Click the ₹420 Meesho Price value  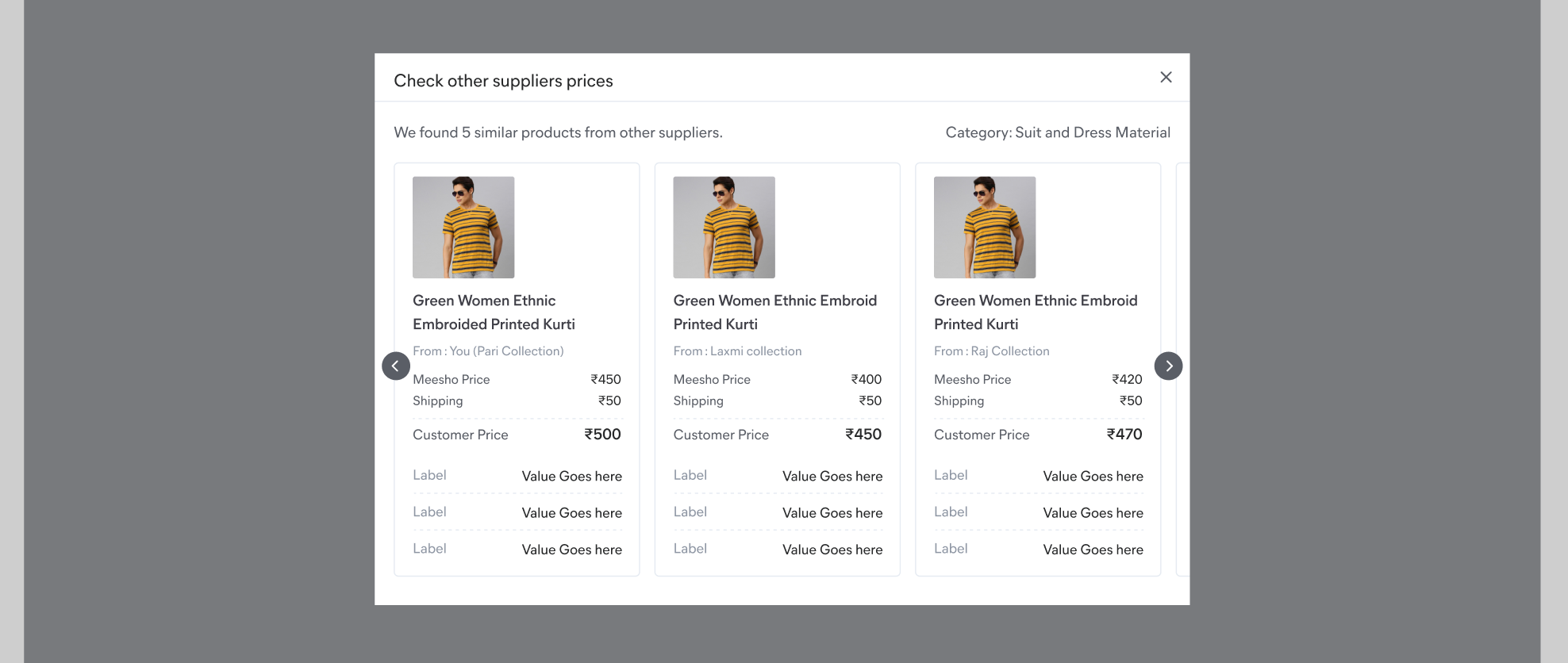coord(1127,380)
